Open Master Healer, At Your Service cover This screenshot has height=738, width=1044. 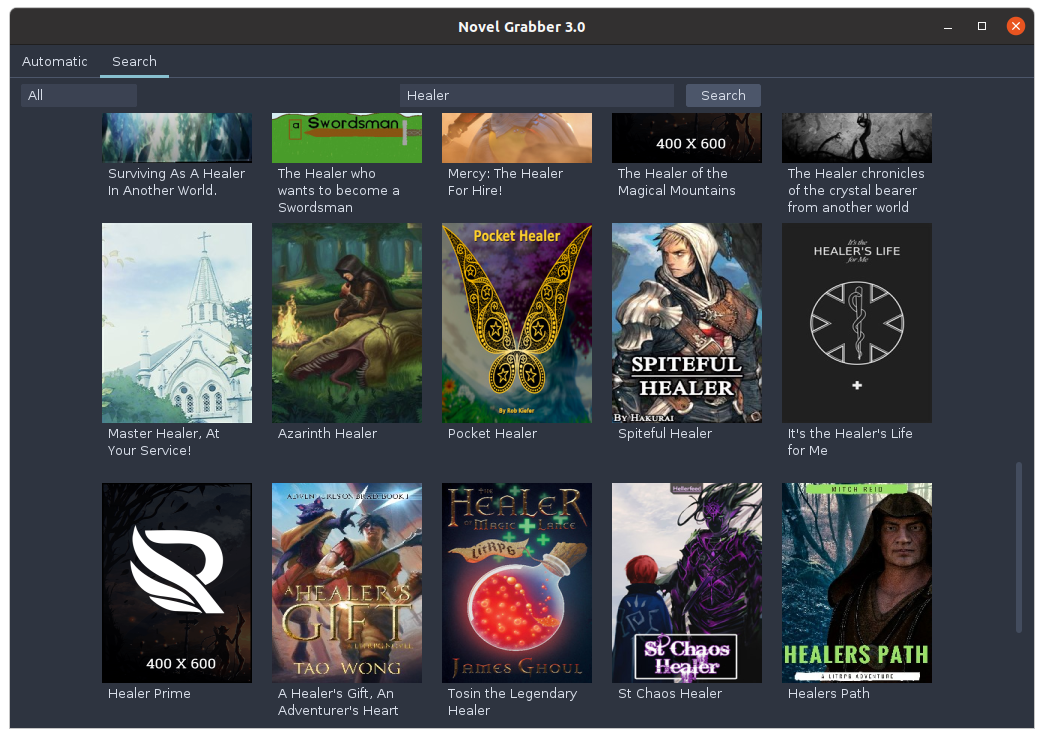(x=177, y=323)
